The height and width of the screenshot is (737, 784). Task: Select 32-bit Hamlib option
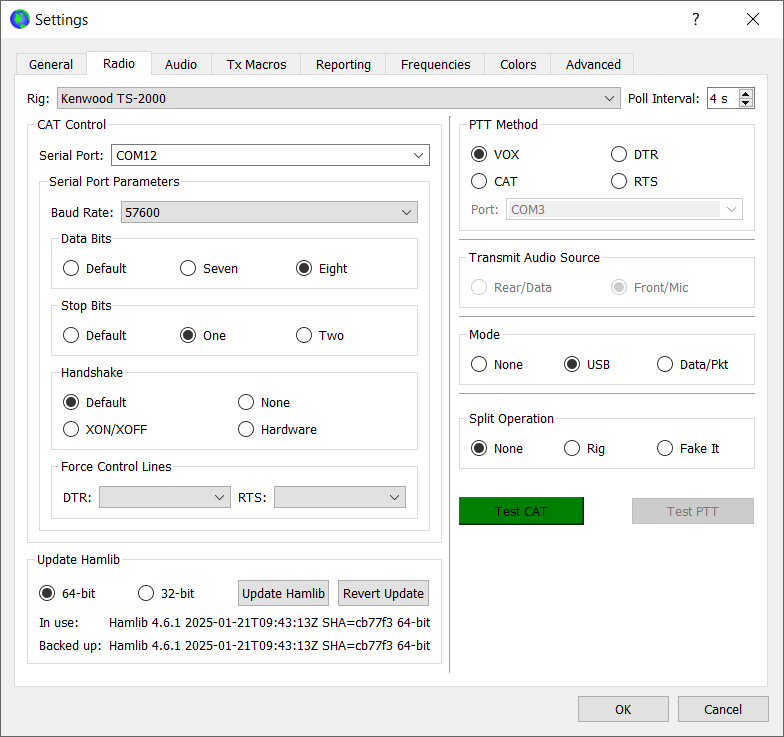[x=146, y=593]
